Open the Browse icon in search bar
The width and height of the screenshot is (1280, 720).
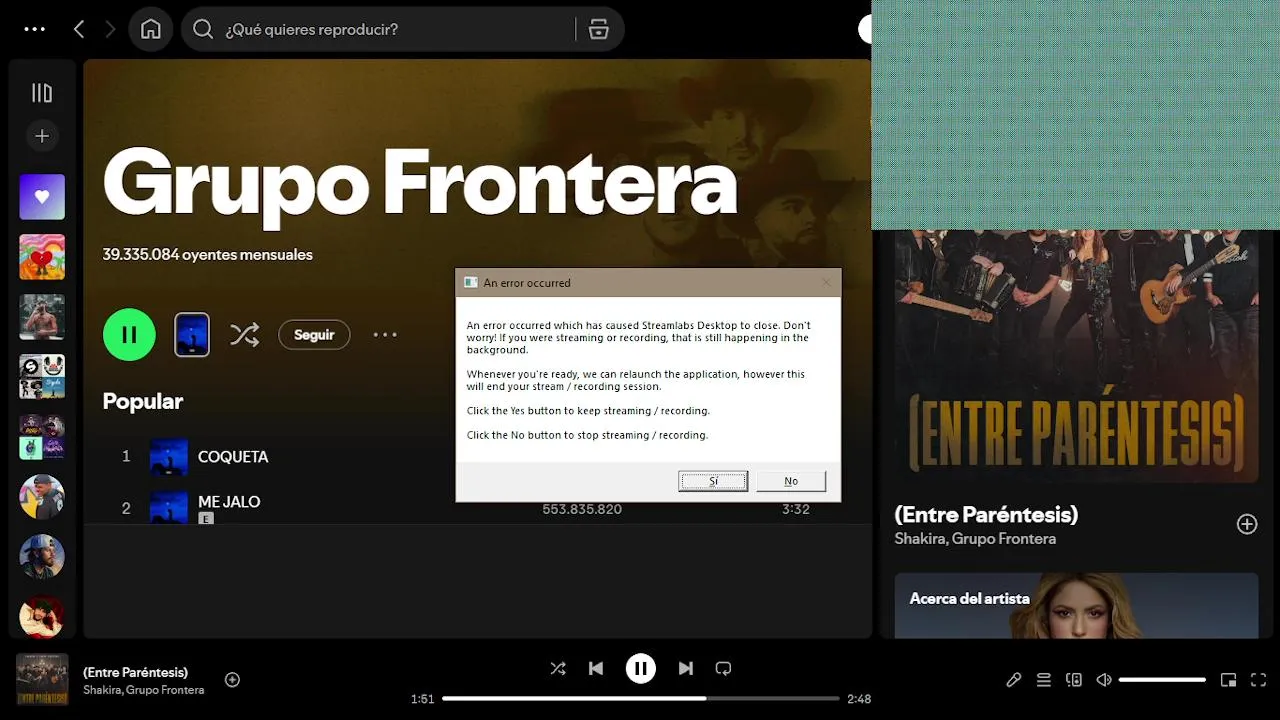tap(598, 29)
